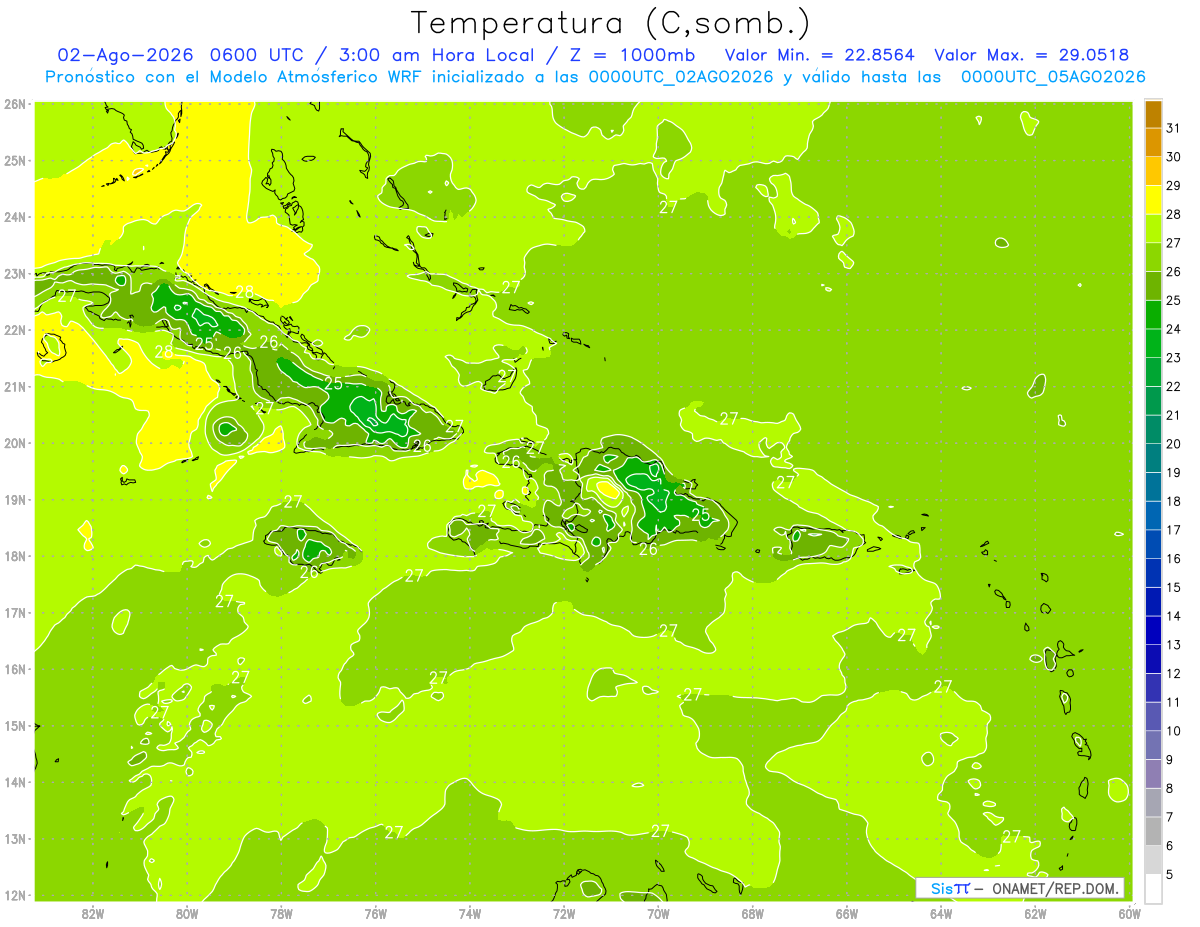The height and width of the screenshot is (927, 1200).
Task: Click the "20" label on the color scale
Action: click(1173, 443)
